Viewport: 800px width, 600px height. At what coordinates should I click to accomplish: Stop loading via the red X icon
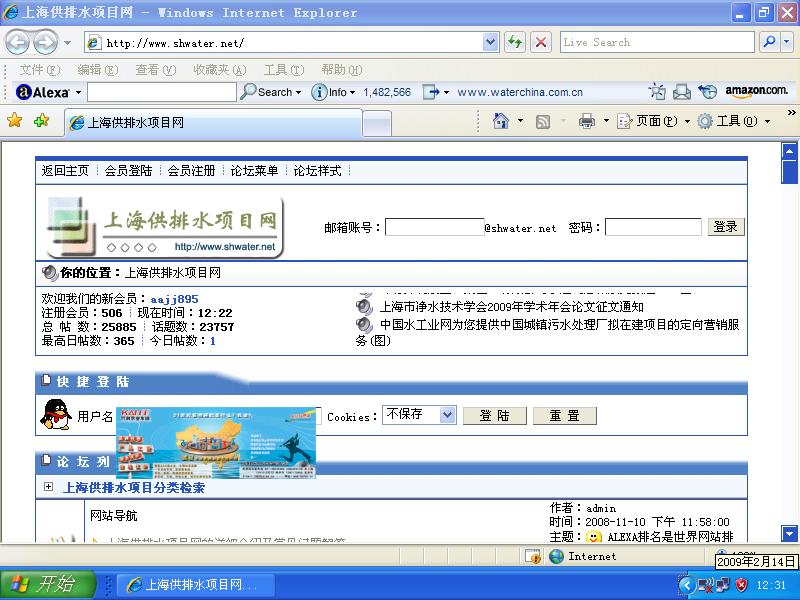(540, 42)
